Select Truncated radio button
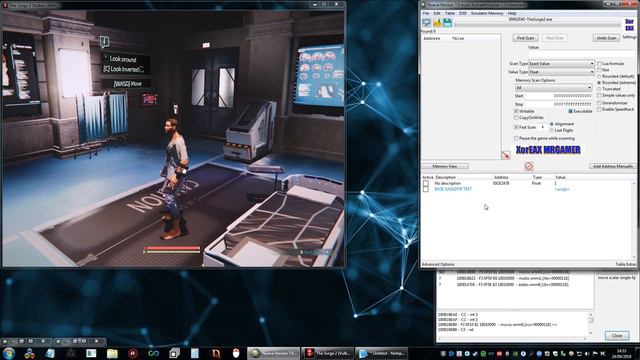This screenshot has height=360, width=640. 600,89
